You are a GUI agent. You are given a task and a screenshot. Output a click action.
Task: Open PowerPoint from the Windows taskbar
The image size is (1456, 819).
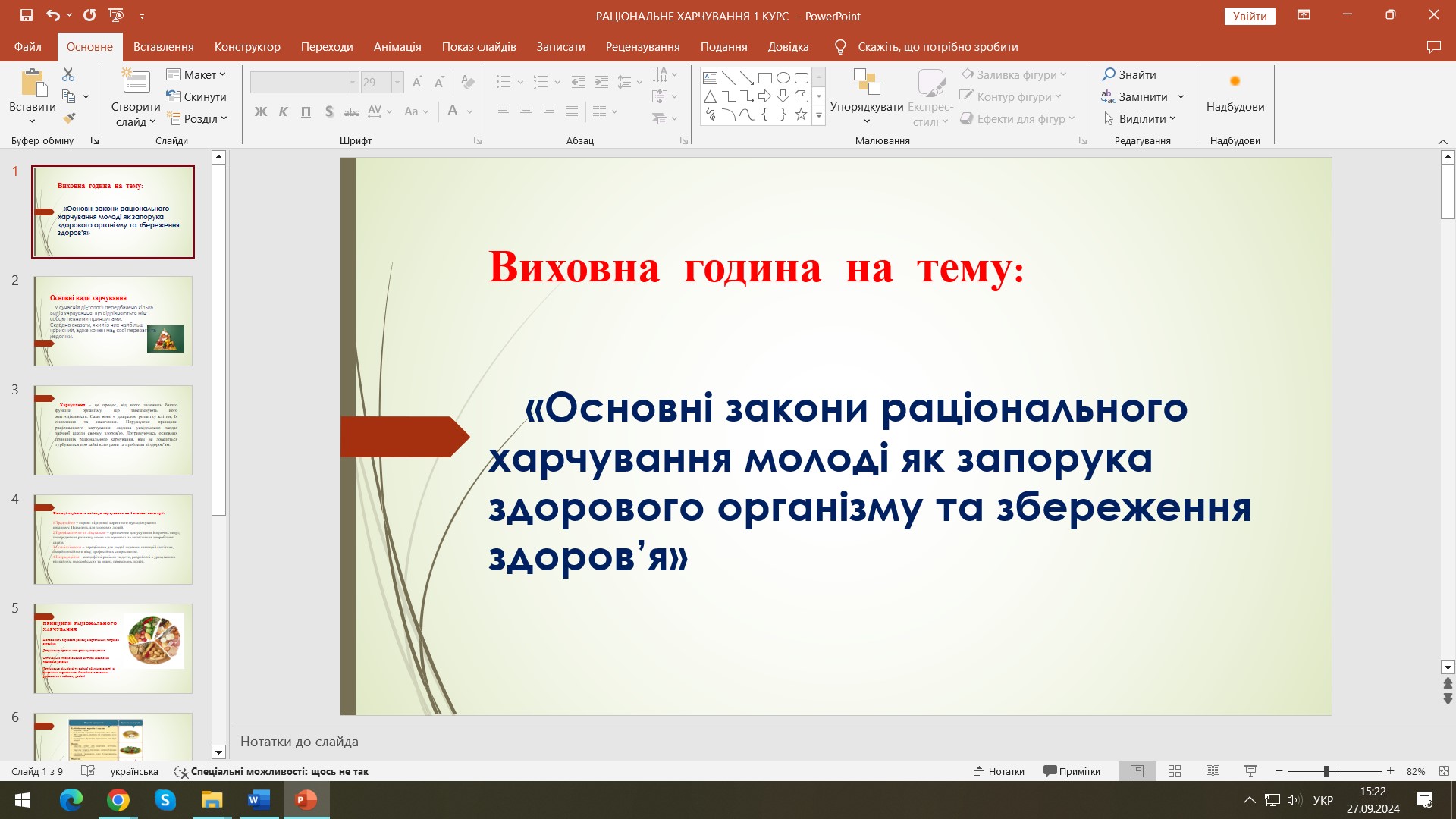[306, 800]
